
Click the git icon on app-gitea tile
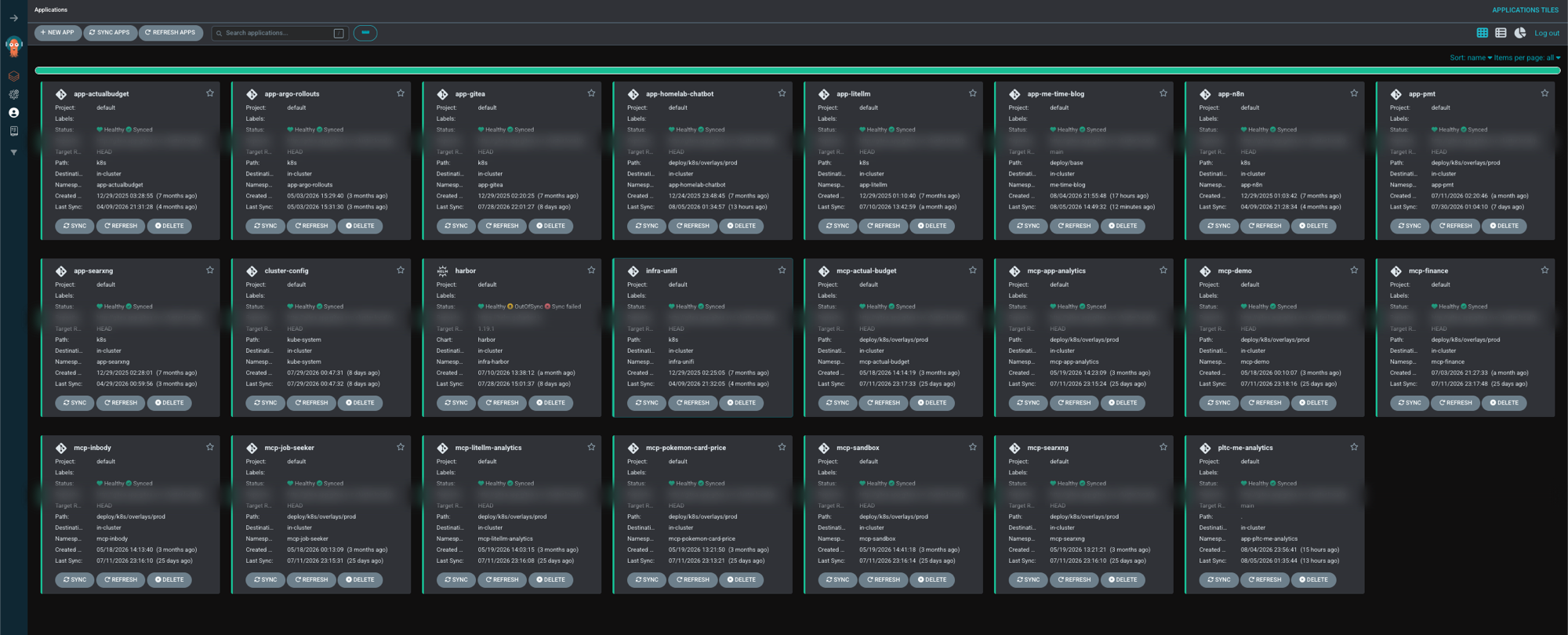coord(442,94)
